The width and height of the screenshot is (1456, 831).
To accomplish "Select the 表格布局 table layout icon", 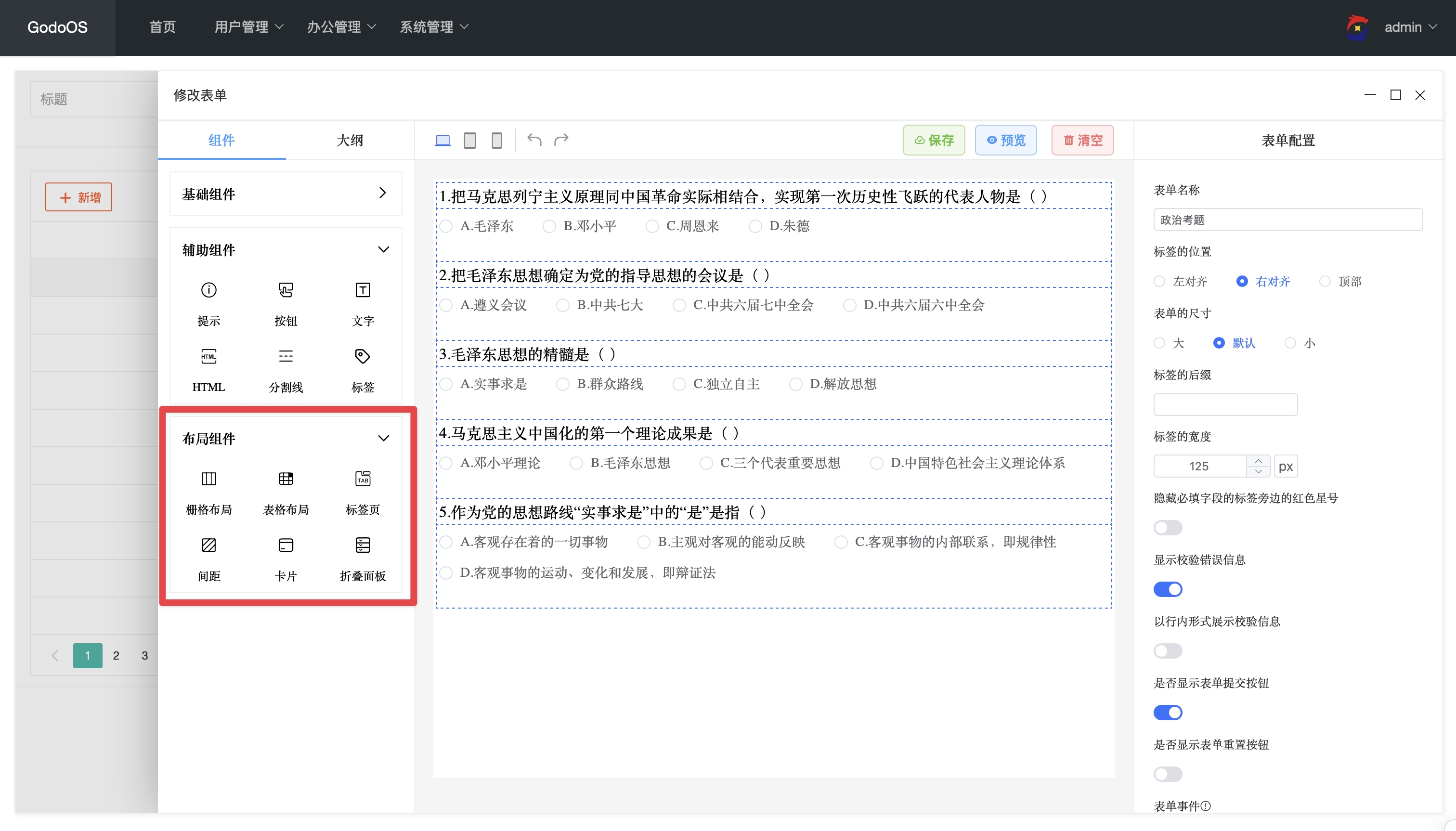I will 286,479.
